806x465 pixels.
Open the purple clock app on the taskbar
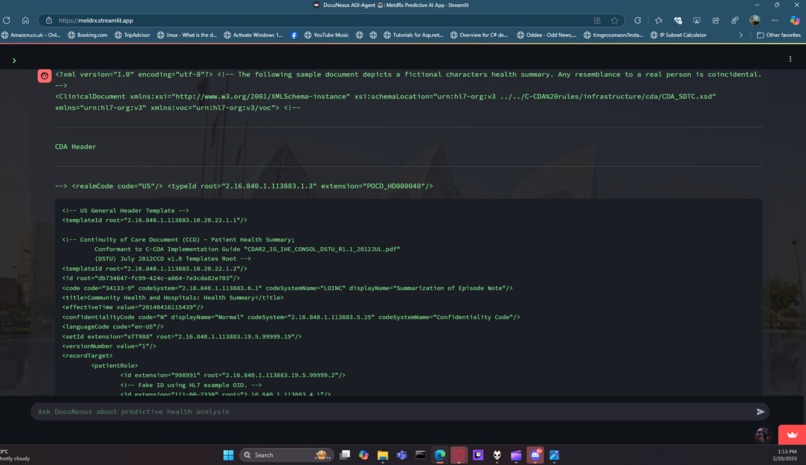tap(478, 455)
